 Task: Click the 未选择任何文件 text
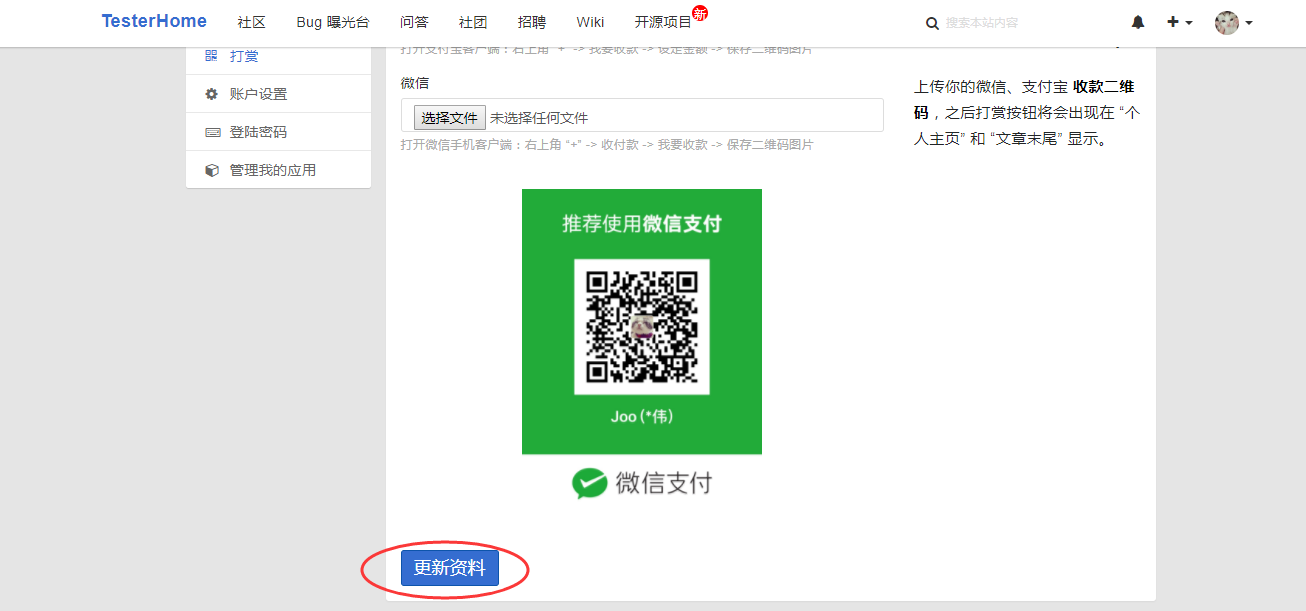point(539,118)
